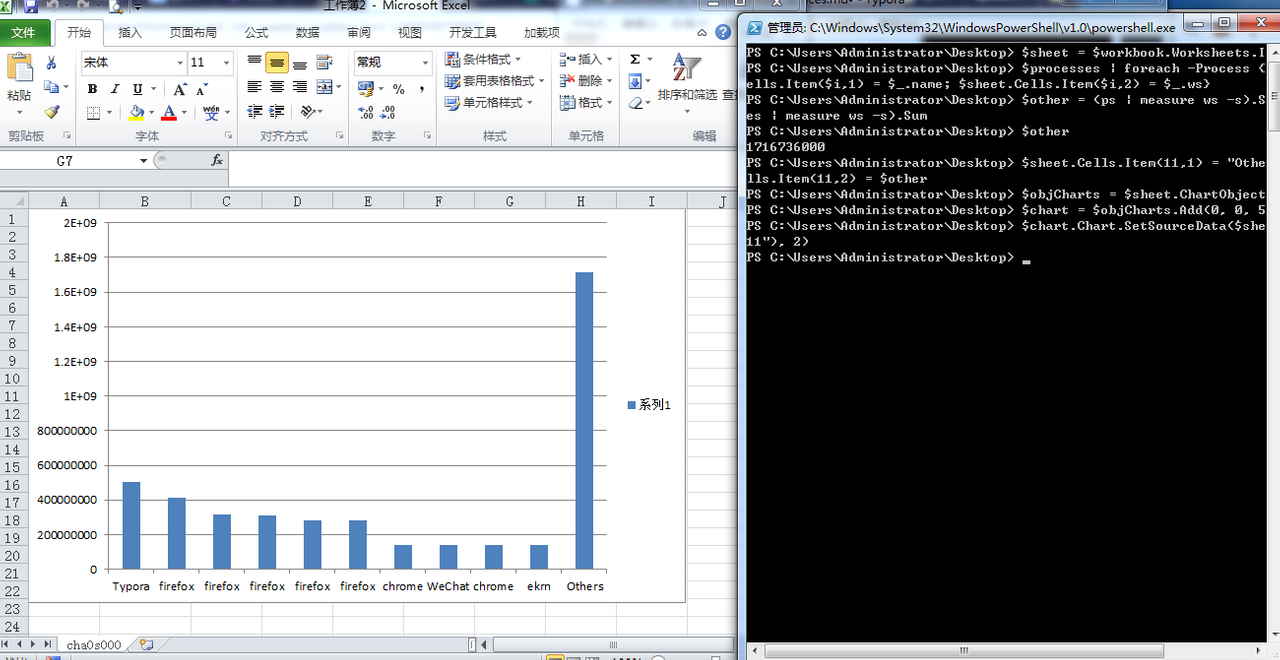Open the number format dropdown showing 常规

click(x=425, y=62)
